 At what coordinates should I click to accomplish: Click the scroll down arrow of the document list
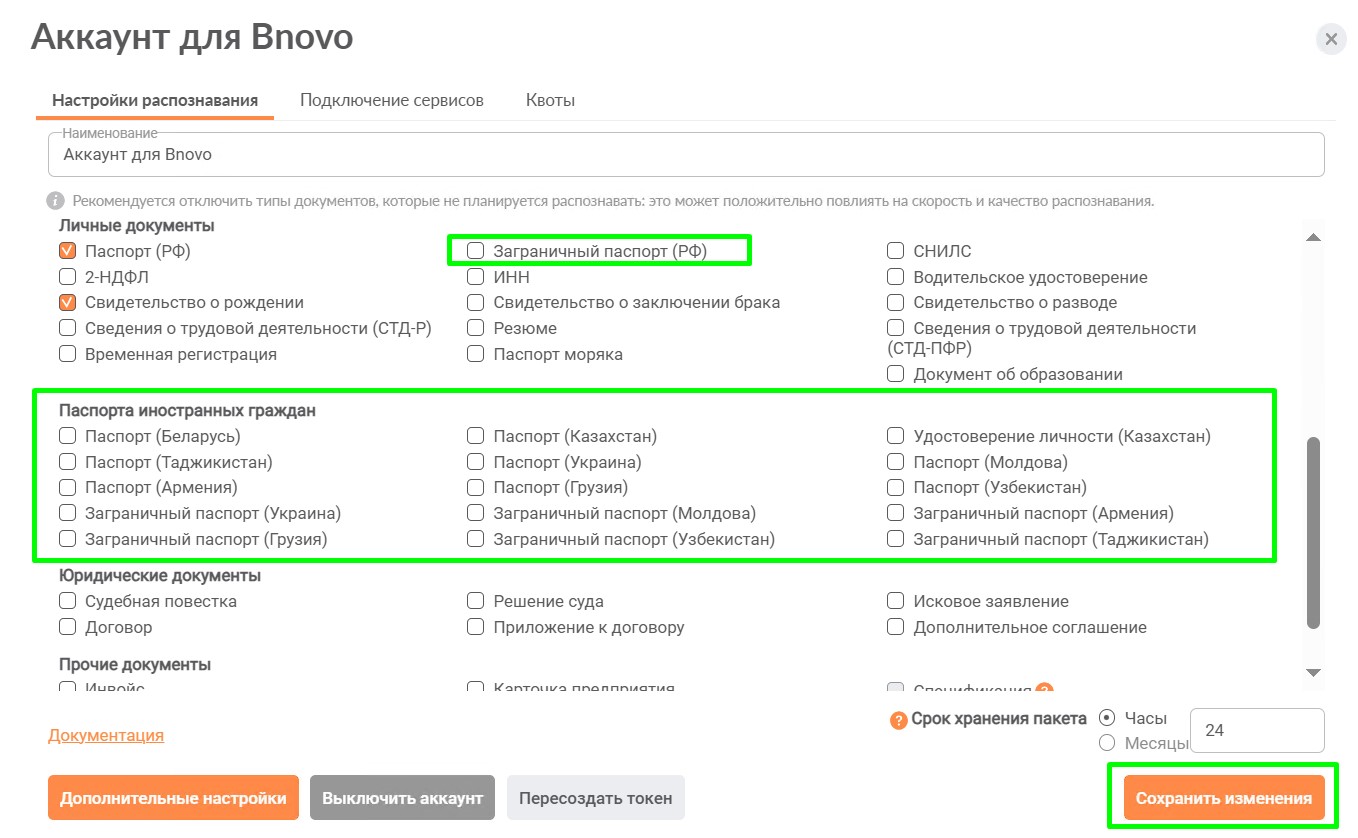[x=1314, y=673]
